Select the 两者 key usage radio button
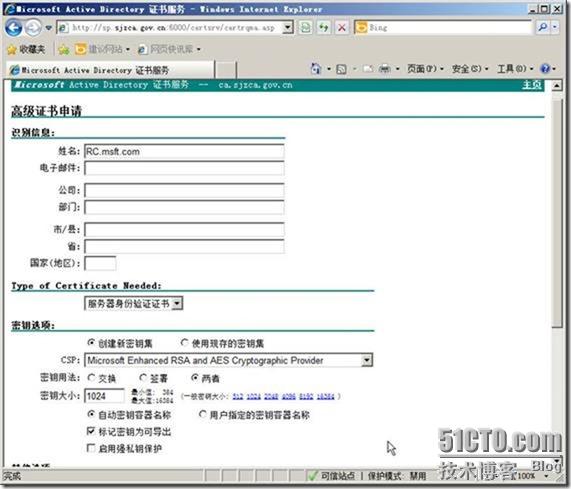 point(195,378)
